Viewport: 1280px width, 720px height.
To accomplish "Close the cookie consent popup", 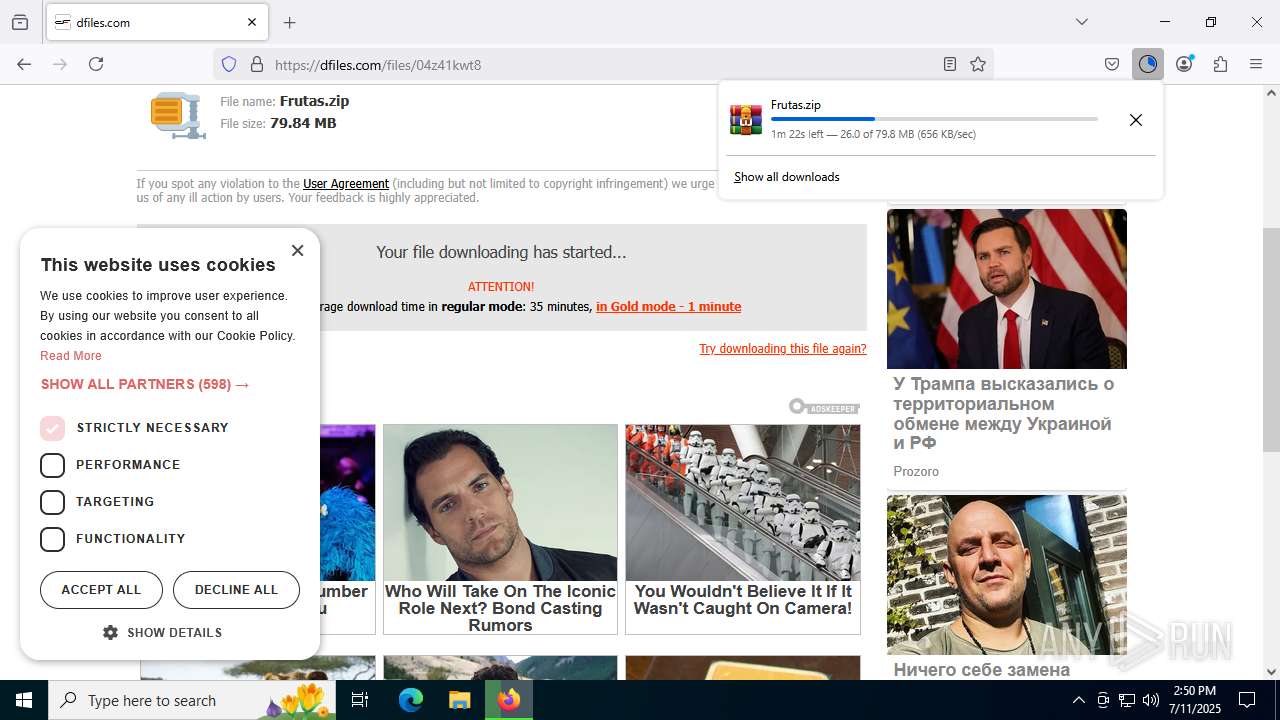I will tap(297, 251).
